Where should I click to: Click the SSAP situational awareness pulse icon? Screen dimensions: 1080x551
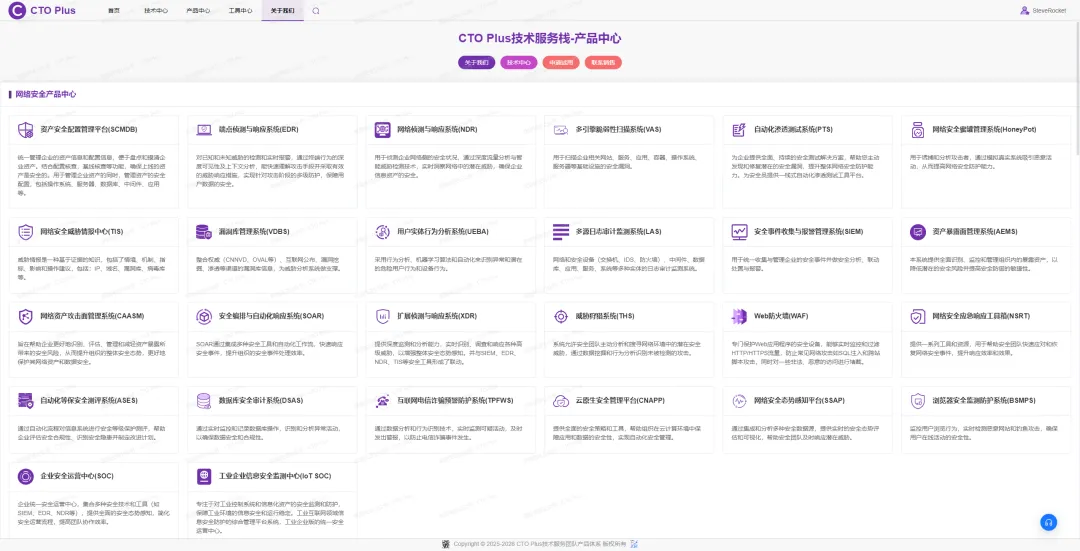739,401
